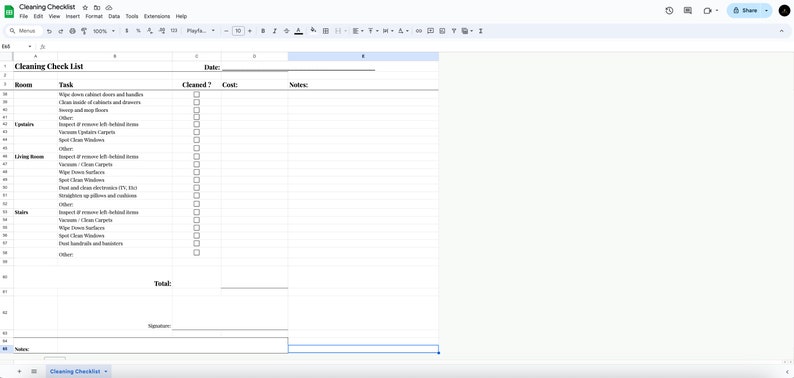This screenshot has height=378, width=794.
Task: Click the print icon
Action: point(72,31)
